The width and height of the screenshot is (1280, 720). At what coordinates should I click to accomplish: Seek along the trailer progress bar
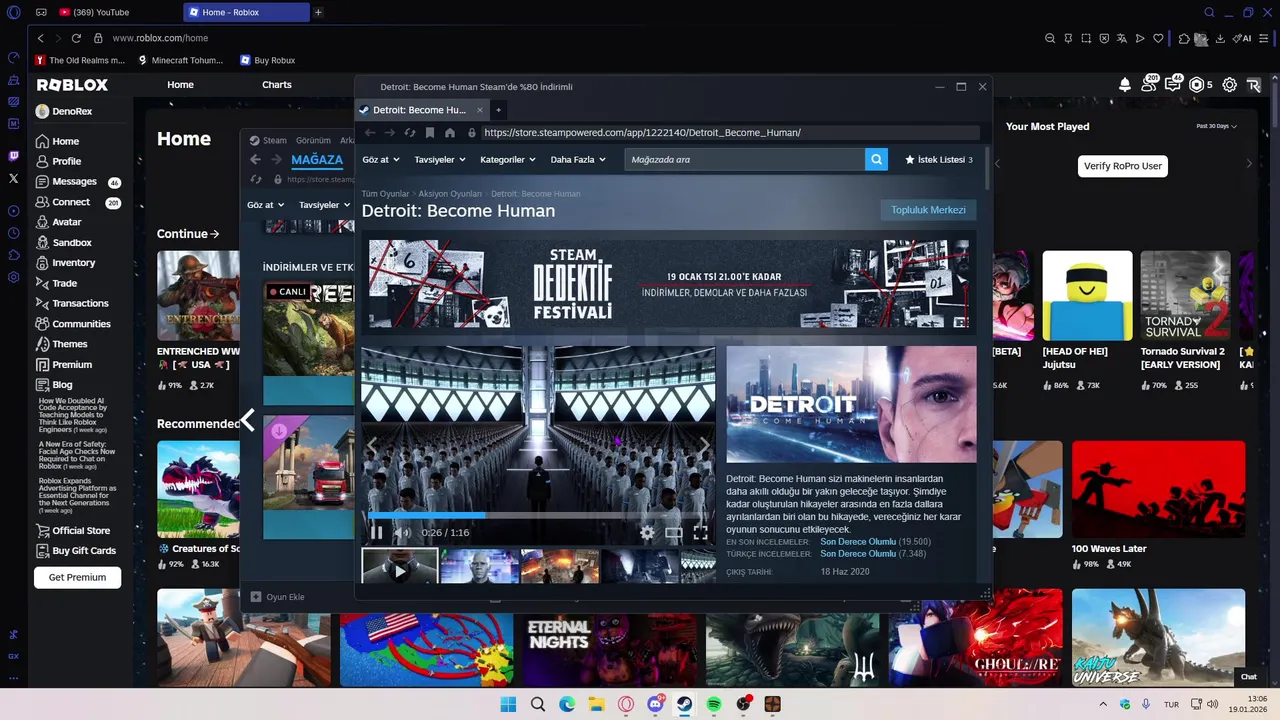[x=538, y=516]
